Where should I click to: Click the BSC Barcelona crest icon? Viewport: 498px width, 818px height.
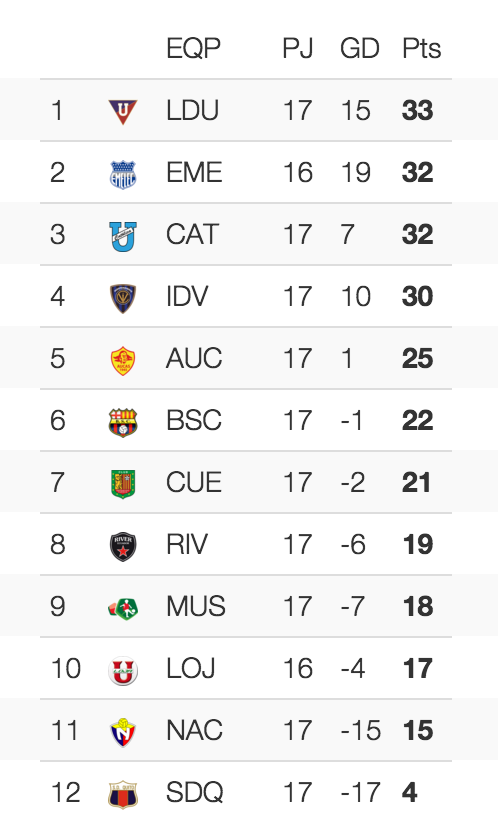(x=123, y=423)
